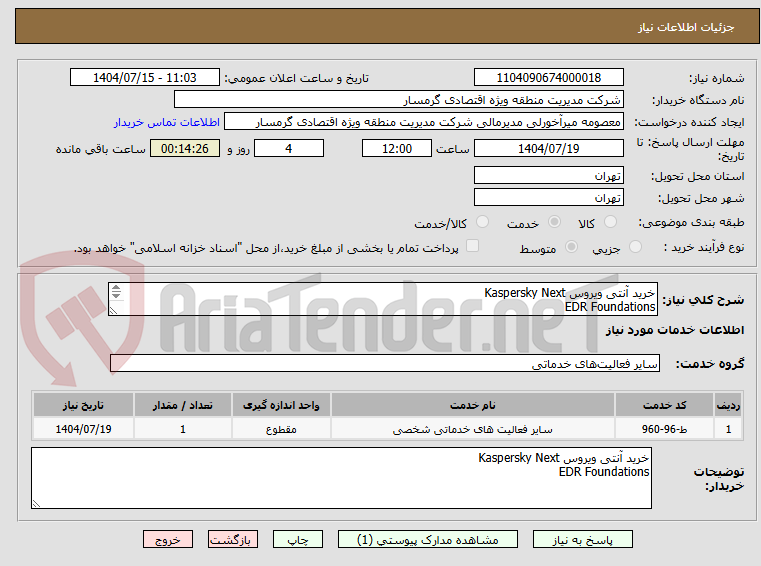This screenshot has height=566, width=761.
Task: Click the پاسخ به نیاز button
Action: pos(582,539)
